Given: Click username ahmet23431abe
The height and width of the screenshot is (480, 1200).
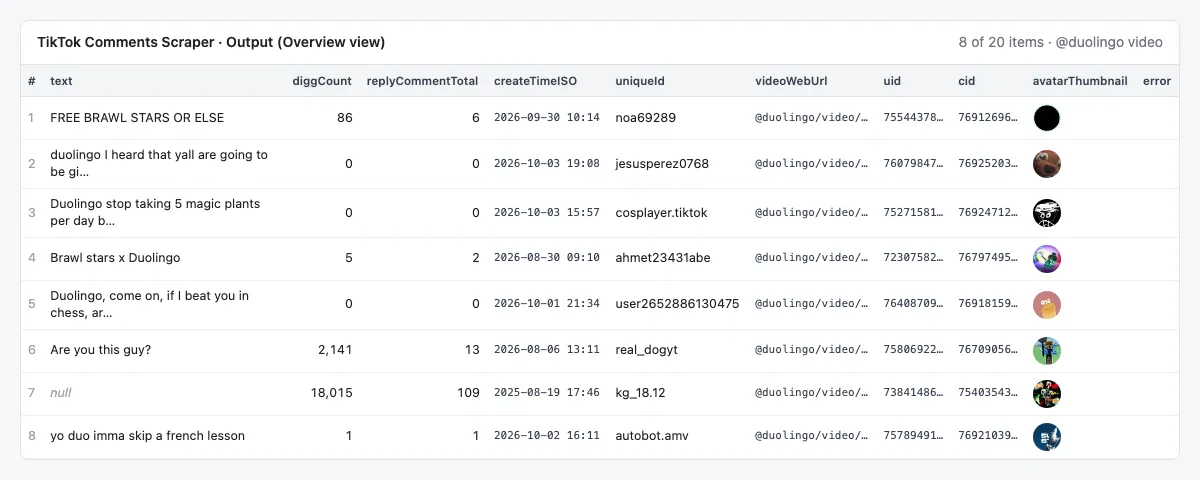Looking at the screenshot, I should coord(663,259).
